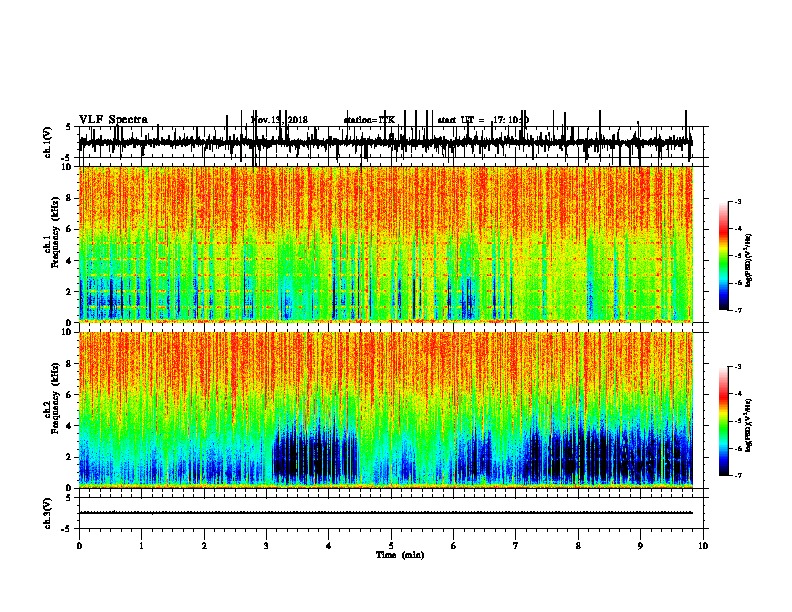Image resolution: width=792 pixels, height=612 pixels.
Task: Click the ch.1 spectrogram panel
Action: (x=386, y=244)
